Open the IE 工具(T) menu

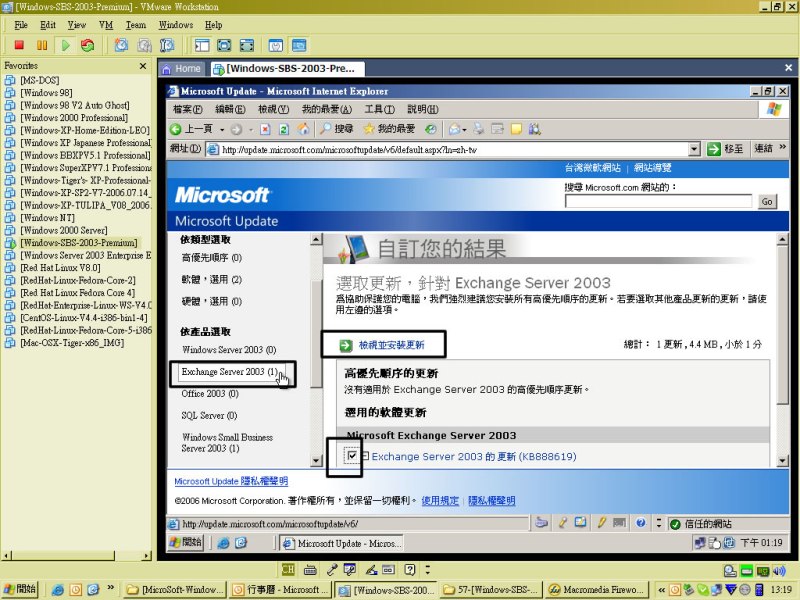pyautogui.click(x=380, y=109)
